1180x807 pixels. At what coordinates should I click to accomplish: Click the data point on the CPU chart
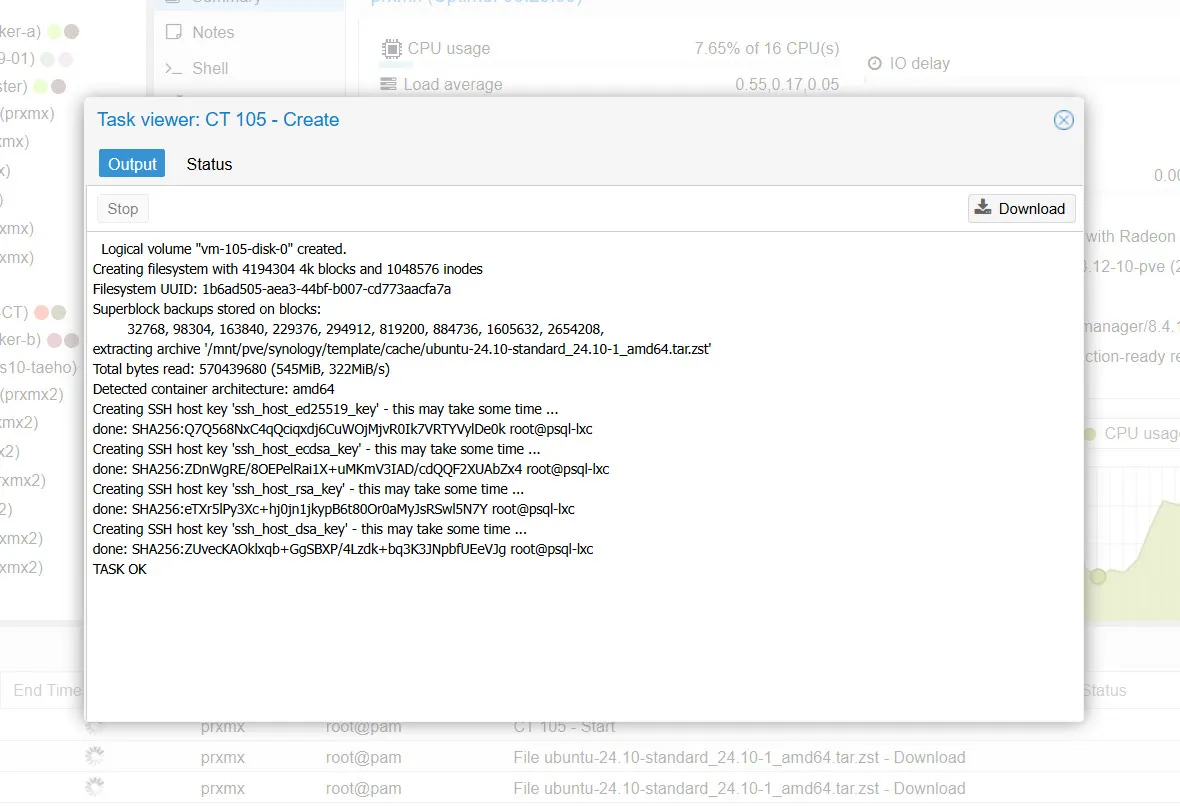(1098, 576)
